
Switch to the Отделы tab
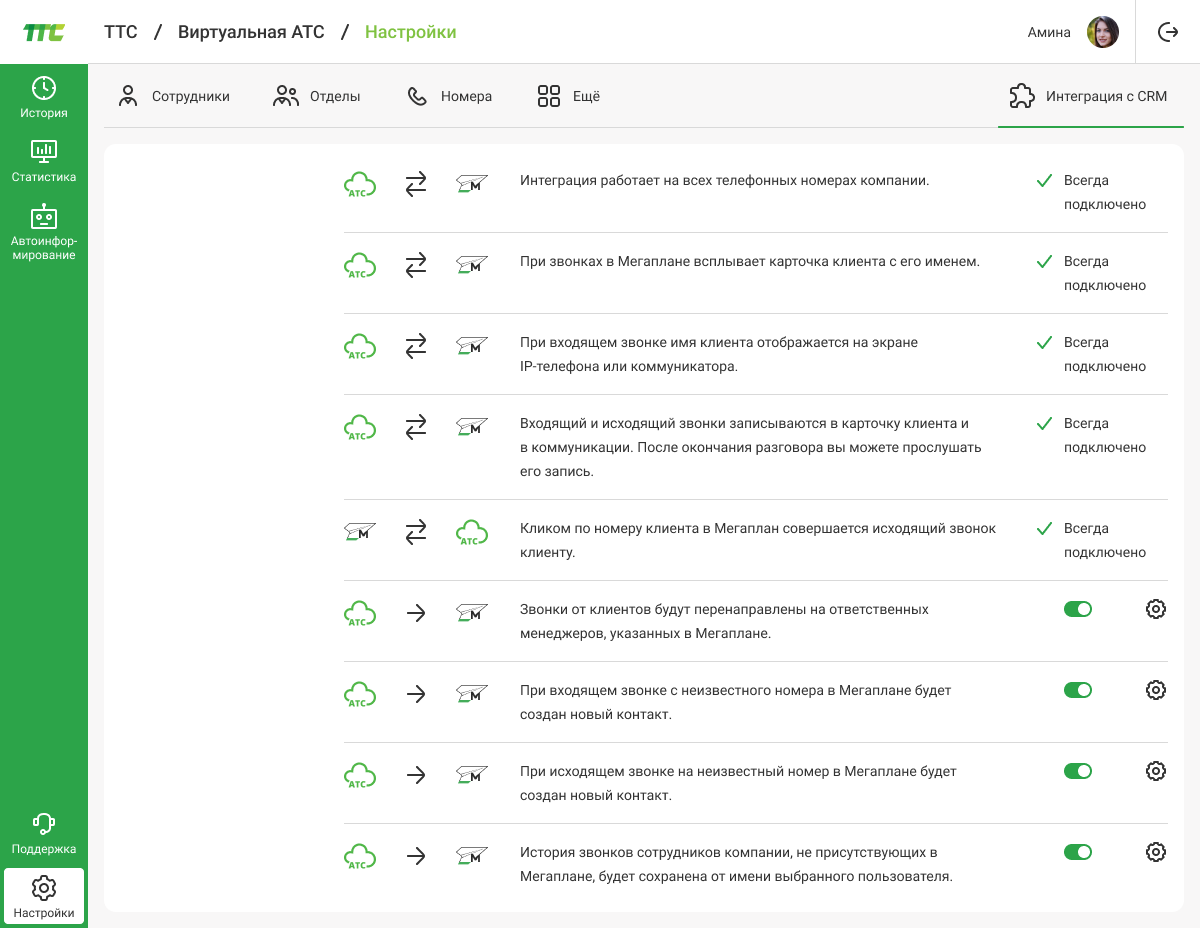[x=317, y=96]
